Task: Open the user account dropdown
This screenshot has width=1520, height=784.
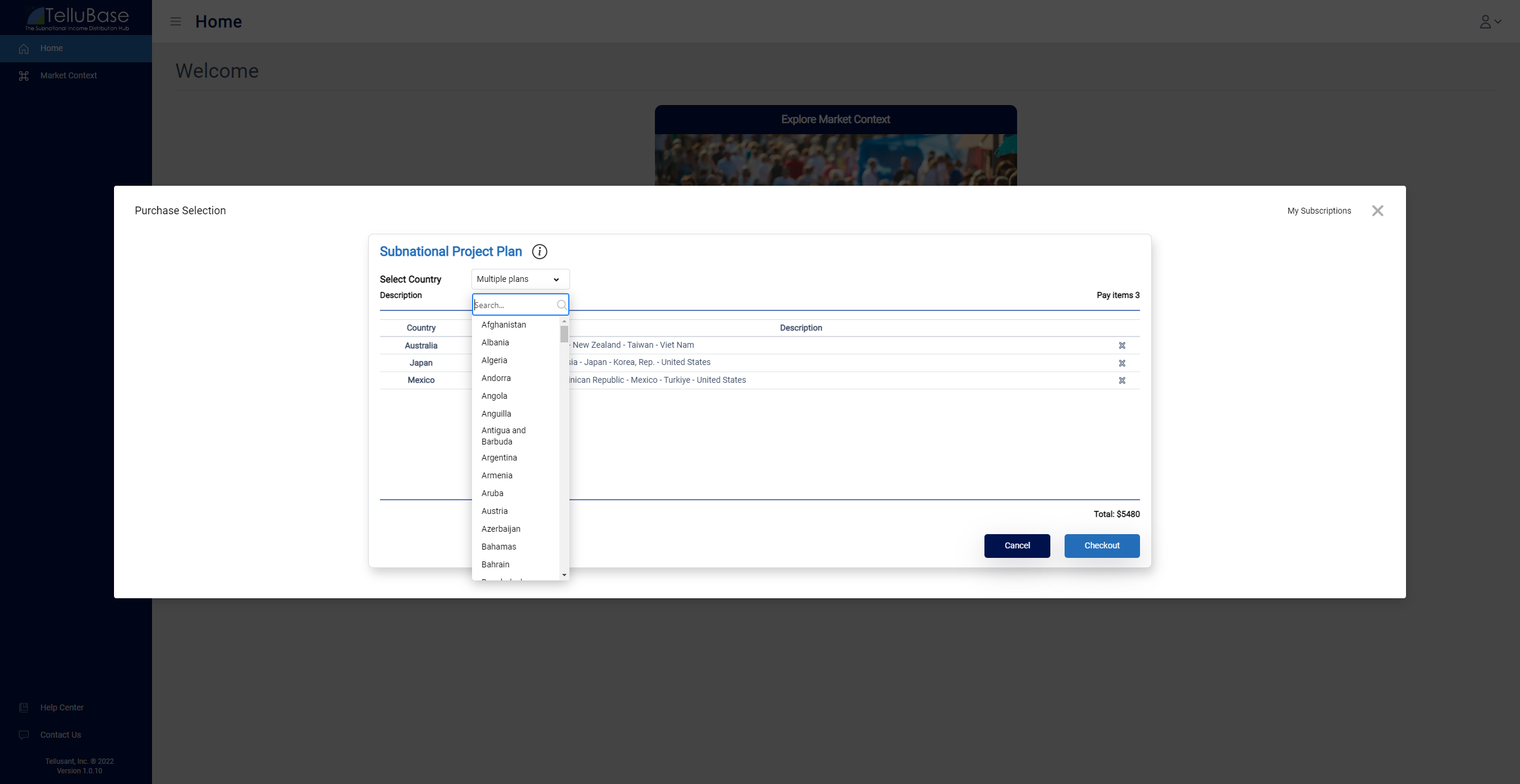Action: (1490, 22)
